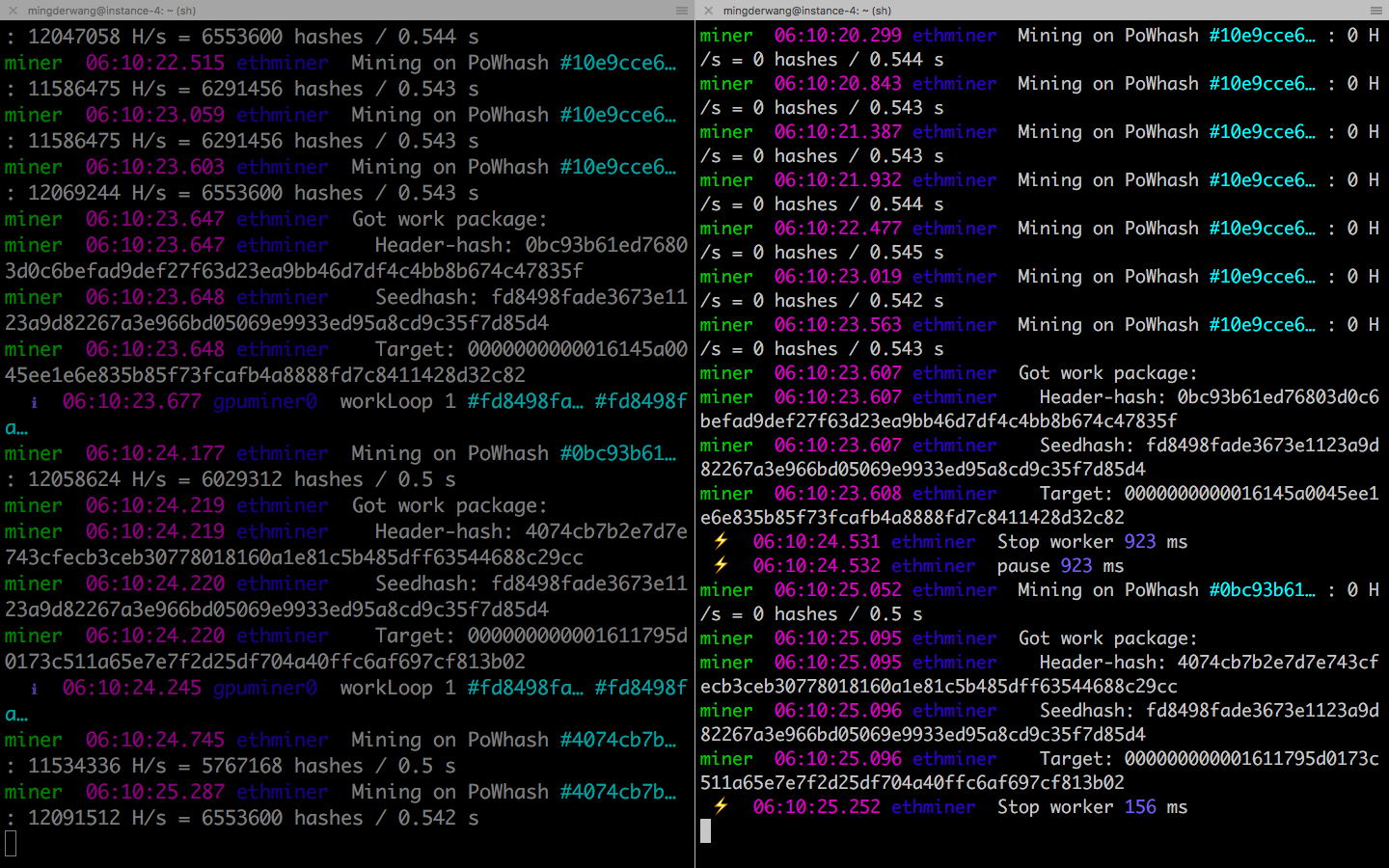Click "Target: 00000000001611795d0173c" in right pane
Image resolution: width=1389 pixels, height=868 pixels.
[x=1210, y=759]
